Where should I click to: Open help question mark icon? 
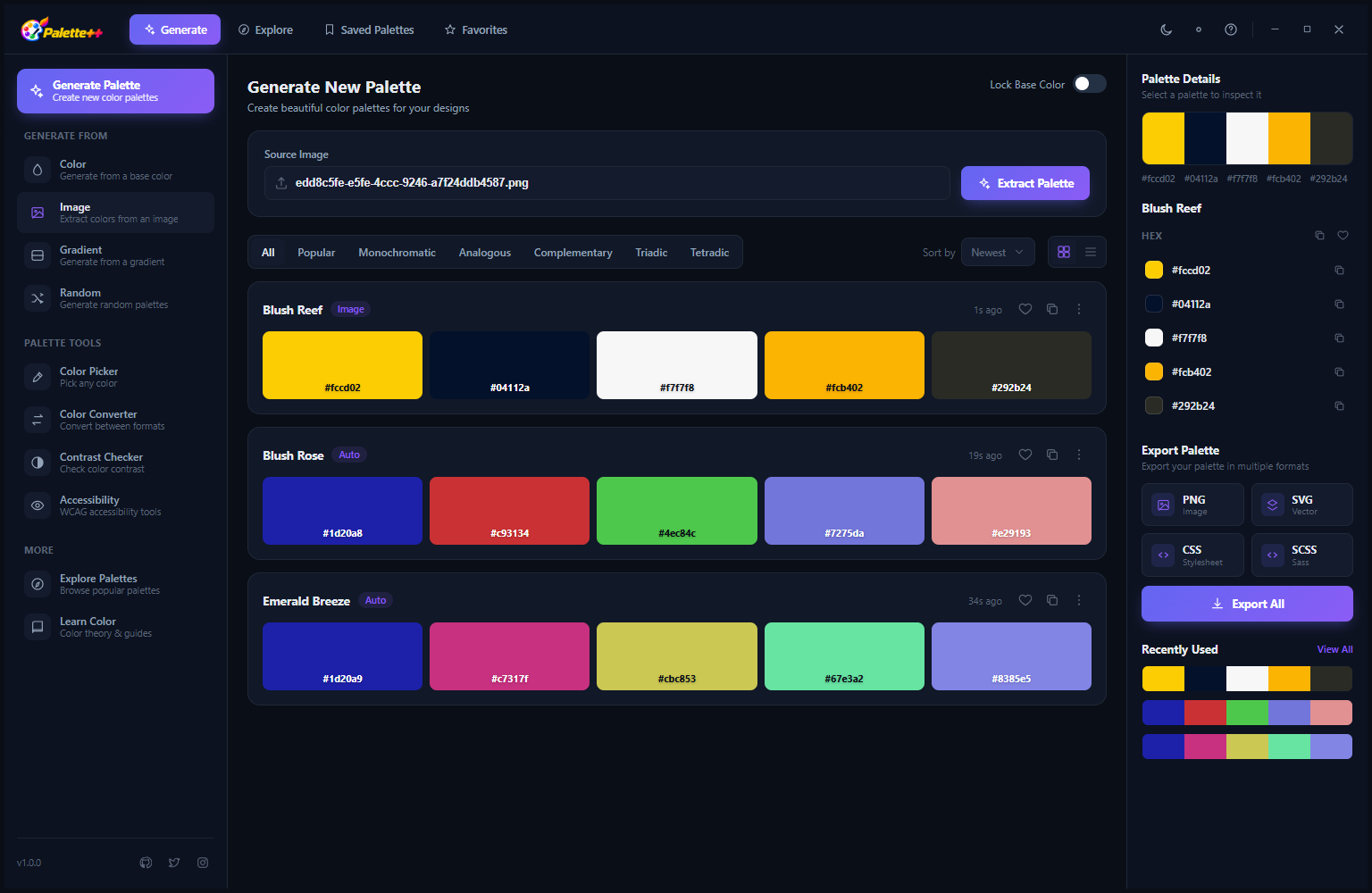(x=1231, y=29)
